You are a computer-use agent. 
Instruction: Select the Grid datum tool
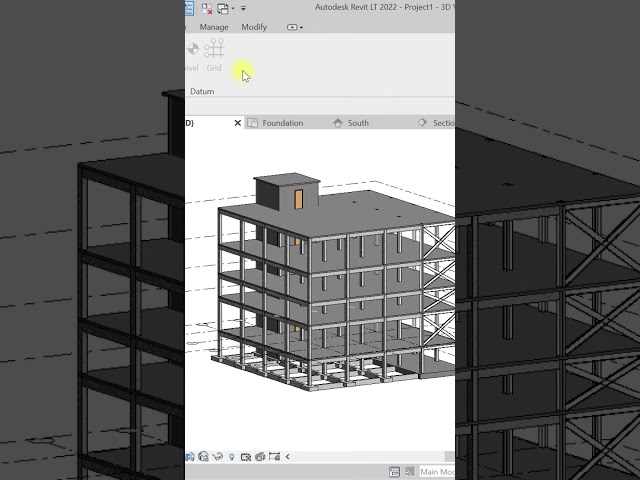[214, 55]
